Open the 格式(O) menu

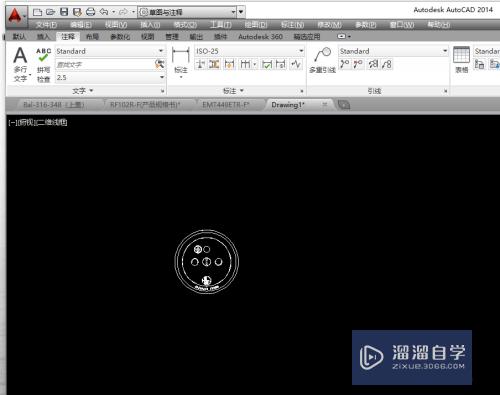(x=185, y=25)
